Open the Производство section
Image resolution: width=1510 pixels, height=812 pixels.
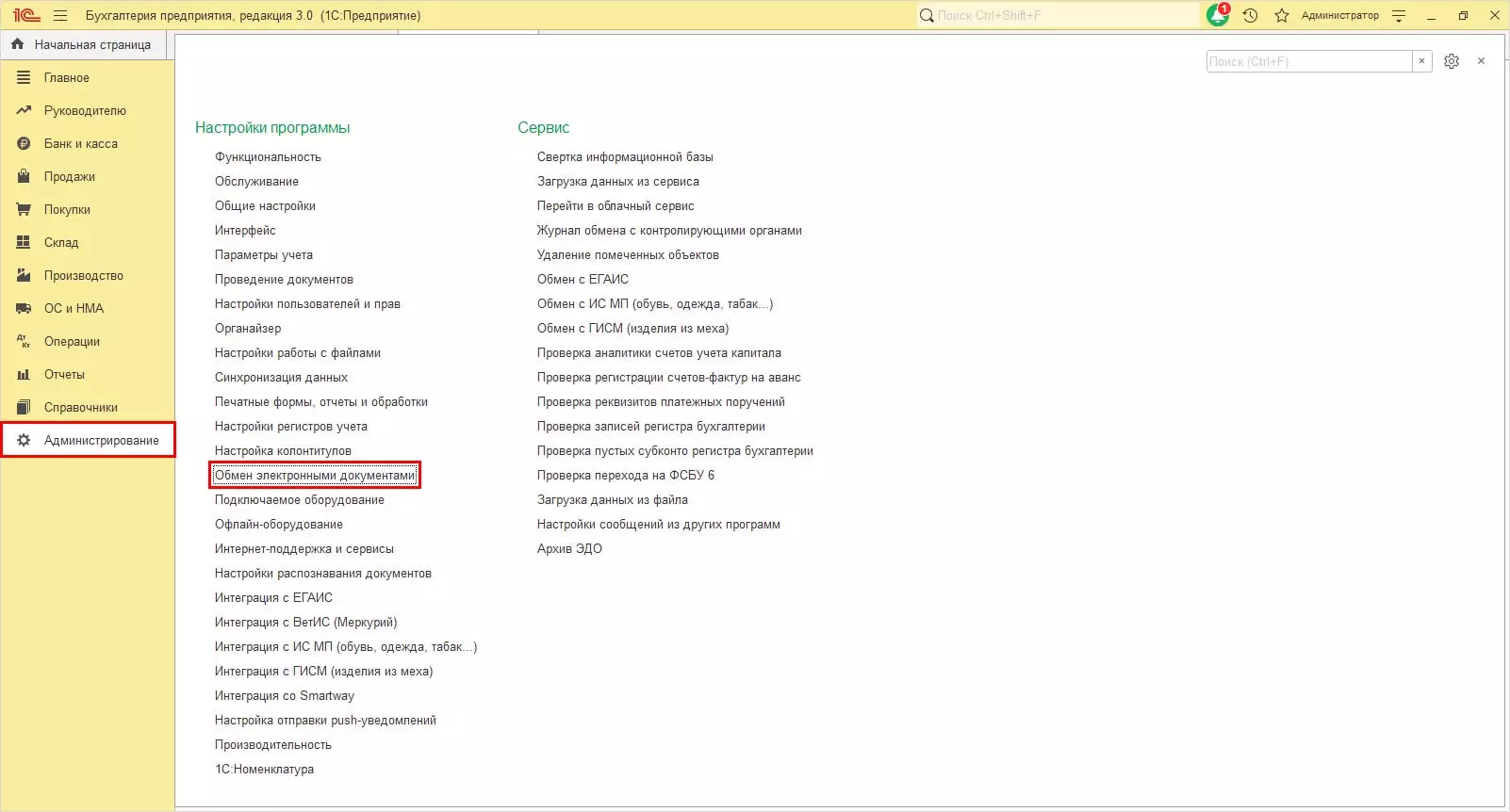(87, 275)
